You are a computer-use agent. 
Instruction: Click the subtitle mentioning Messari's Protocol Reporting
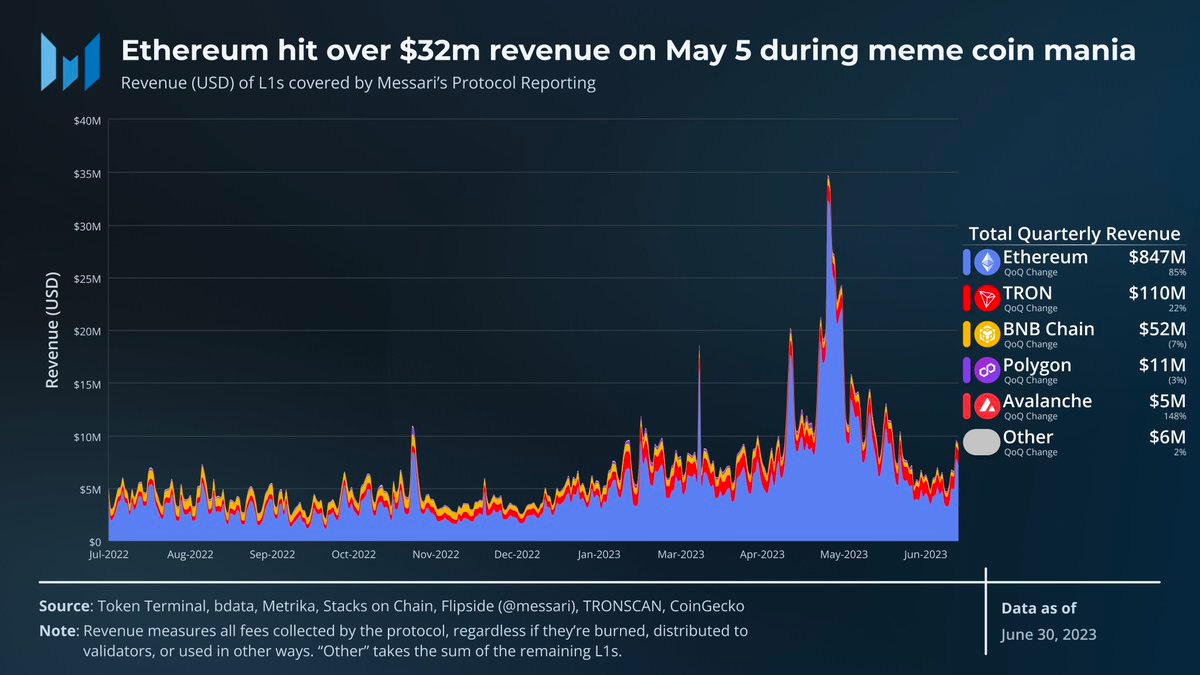pyautogui.click(x=358, y=83)
